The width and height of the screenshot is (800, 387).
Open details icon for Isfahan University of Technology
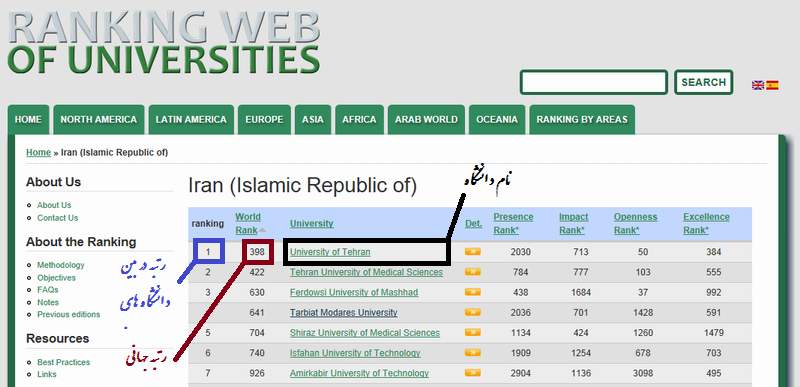[472, 352]
